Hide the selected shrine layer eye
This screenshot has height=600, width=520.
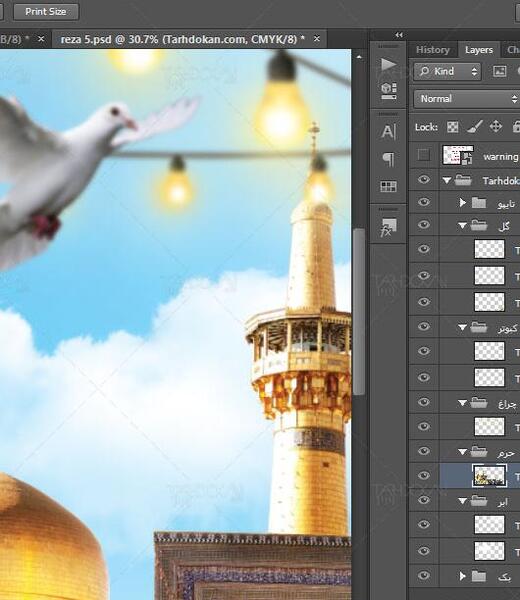424,476
